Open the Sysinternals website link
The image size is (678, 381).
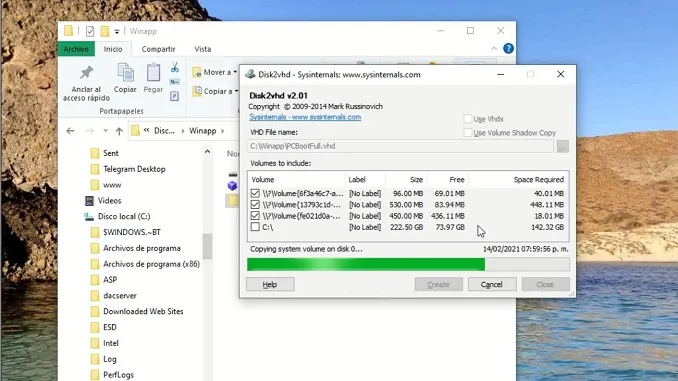(305, 117)
